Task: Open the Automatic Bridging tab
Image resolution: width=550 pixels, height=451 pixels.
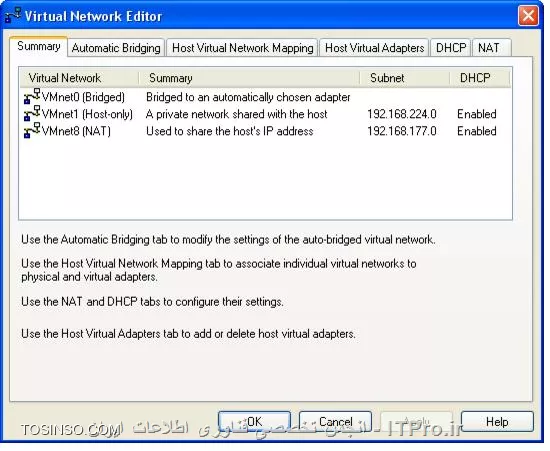Action: tap(116, 48)
